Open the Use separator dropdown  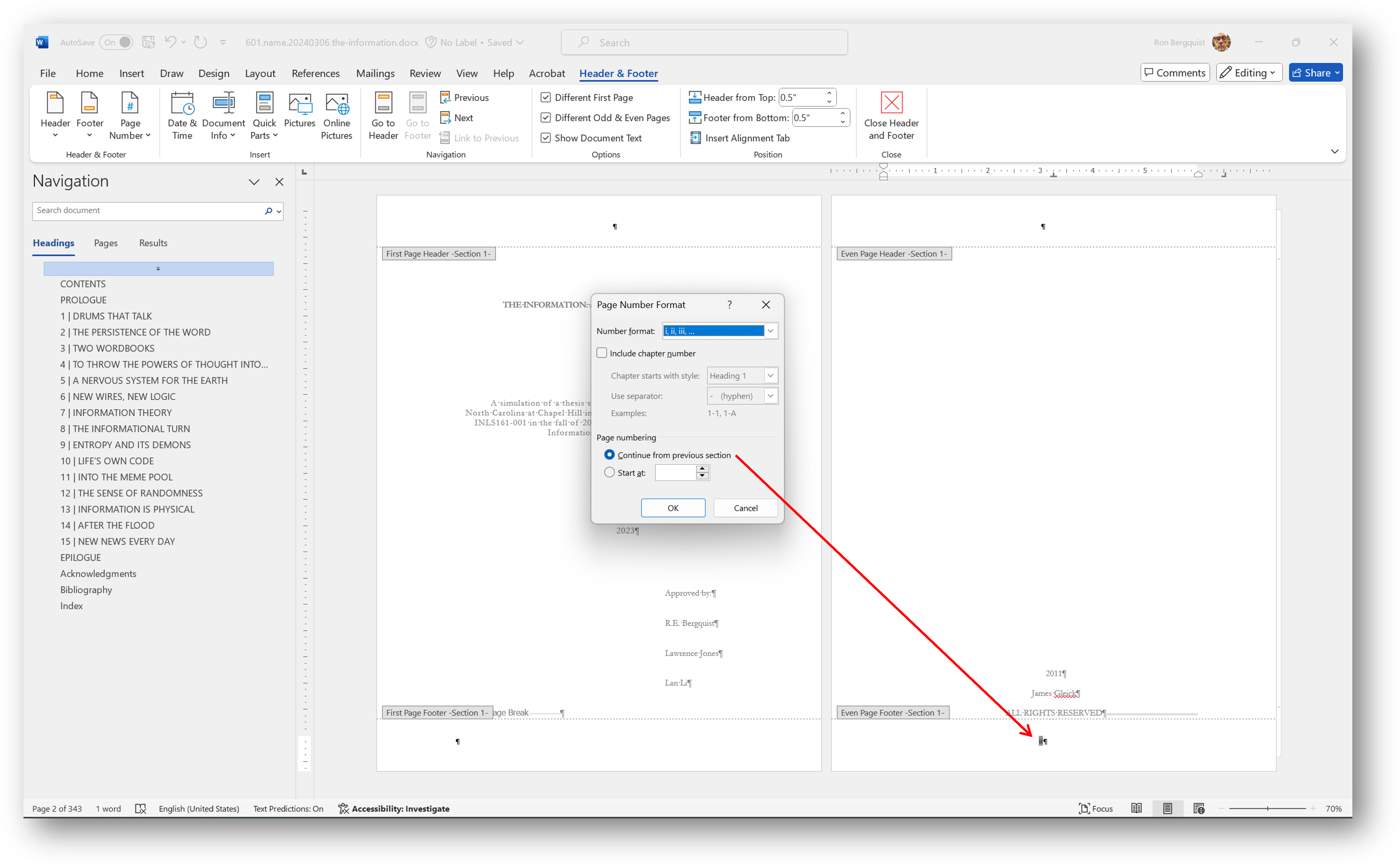point(771,396)
